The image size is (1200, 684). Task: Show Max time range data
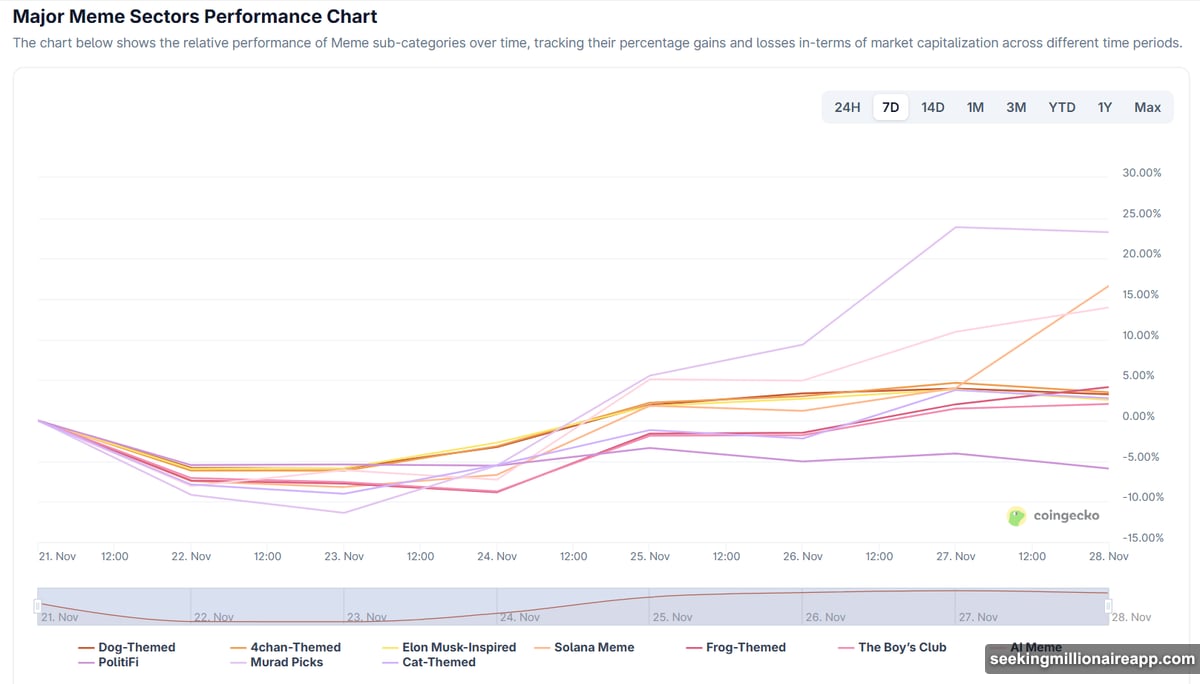1147,107
